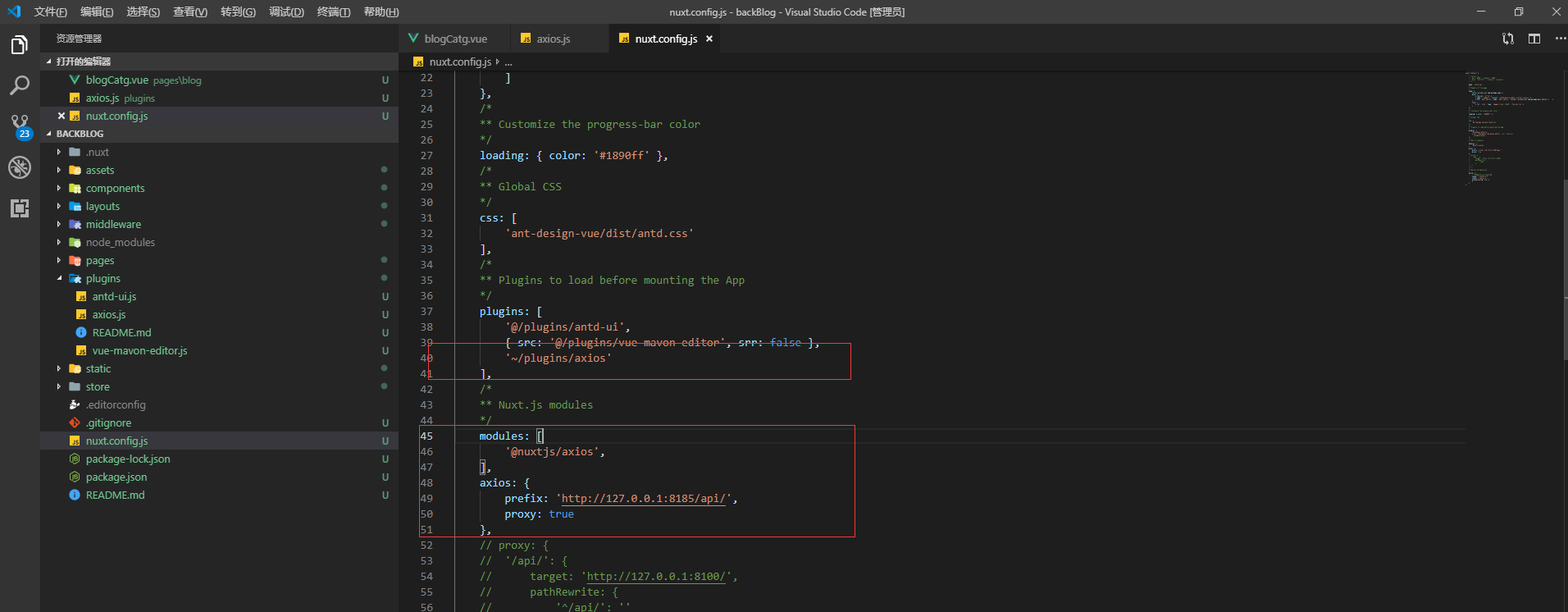Open Source Control view with 23 changes

click(20, 126)
